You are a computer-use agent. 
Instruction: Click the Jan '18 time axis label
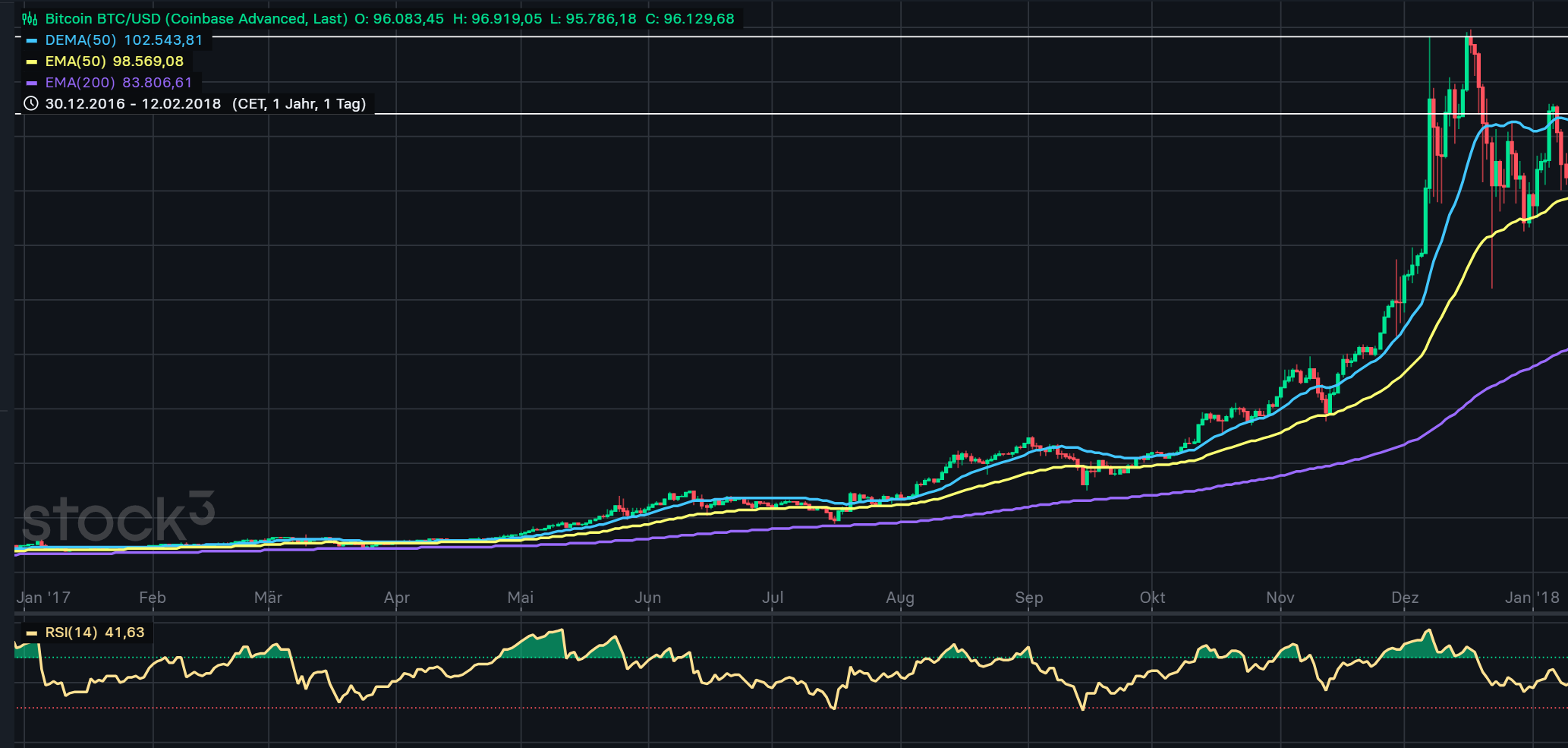coord(1532,598)
